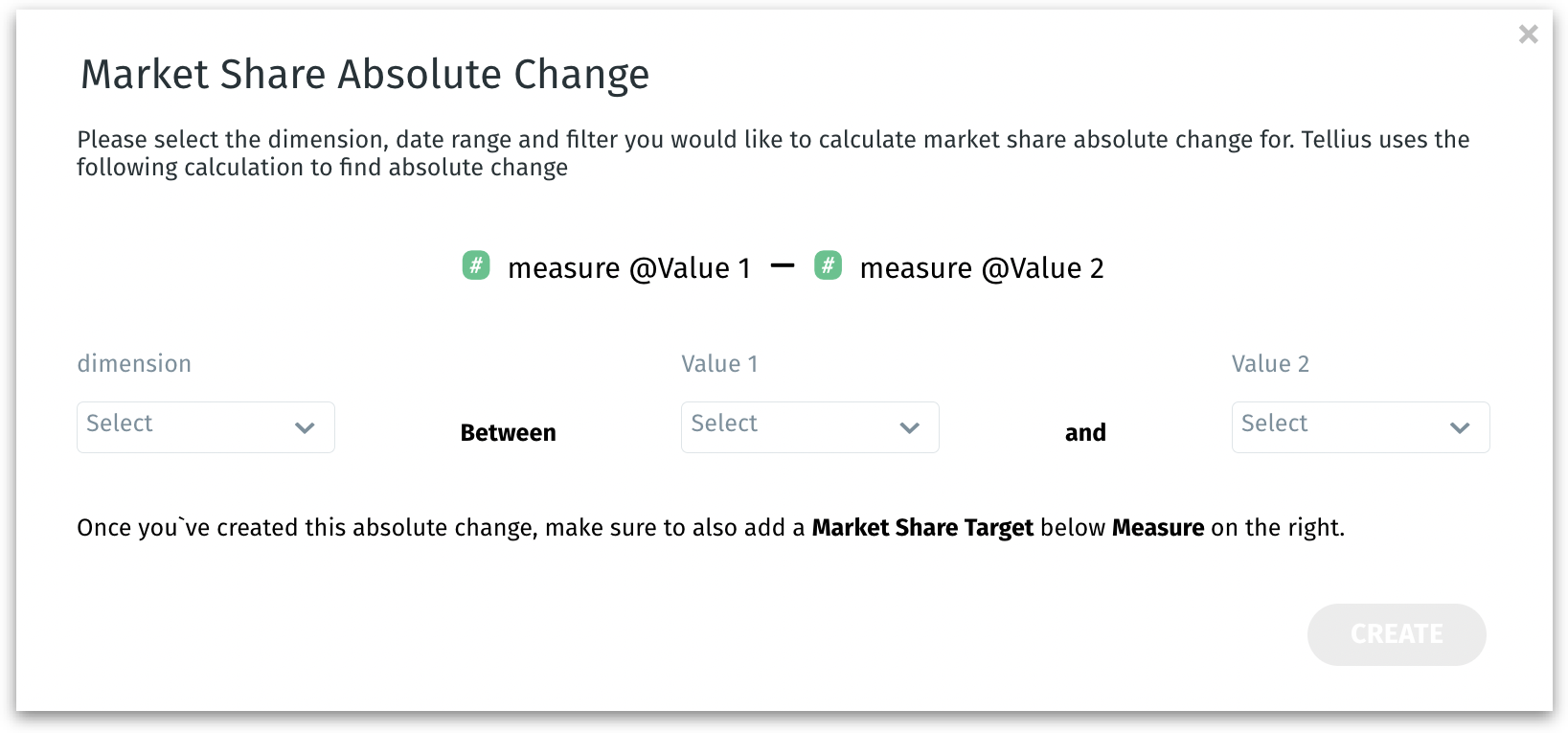Click the "Value 1" field label

(x=719, y=364)
